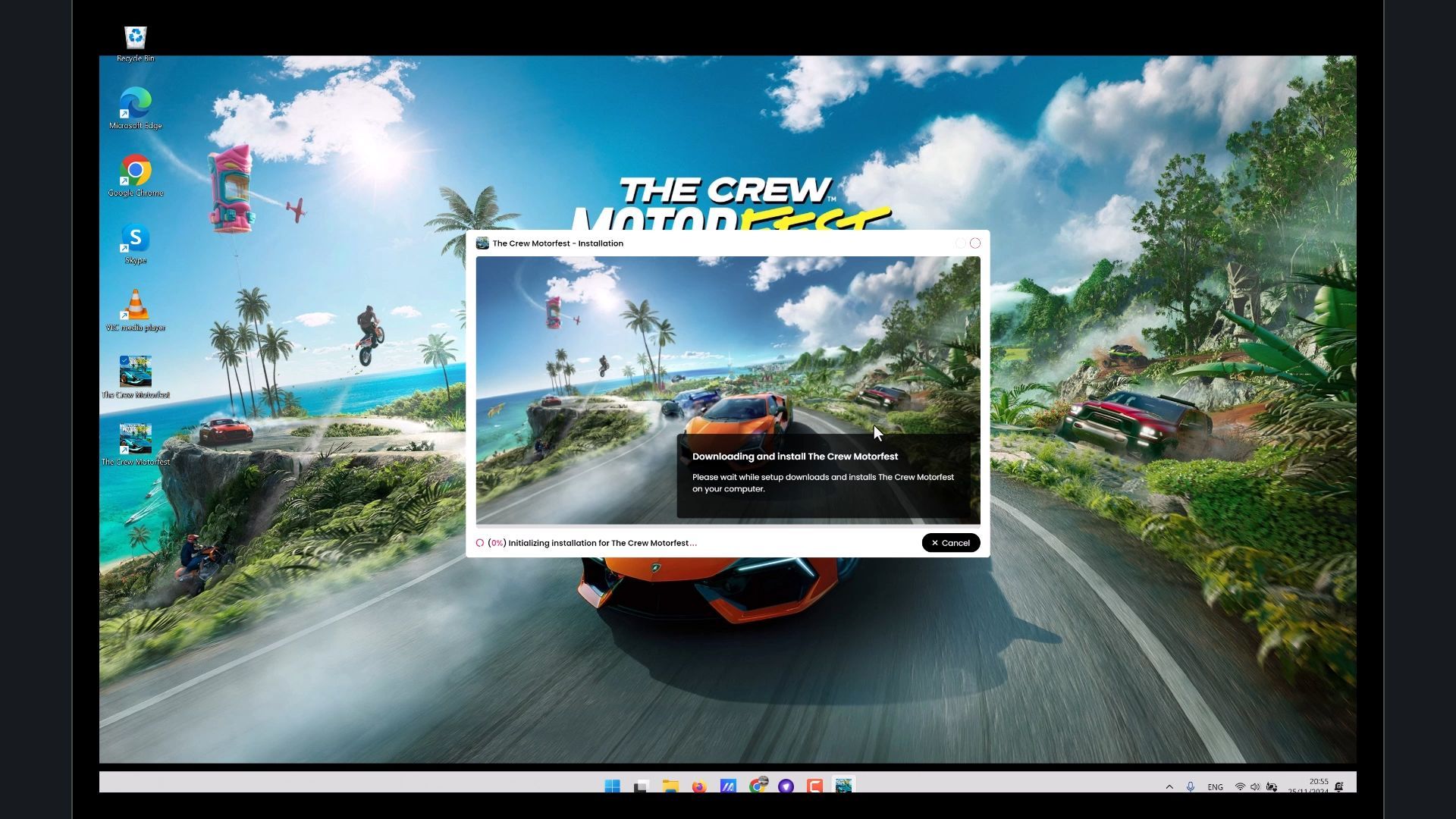Click 'Downloading and install The Crew Motorfest' heading

tap(795, 457)
